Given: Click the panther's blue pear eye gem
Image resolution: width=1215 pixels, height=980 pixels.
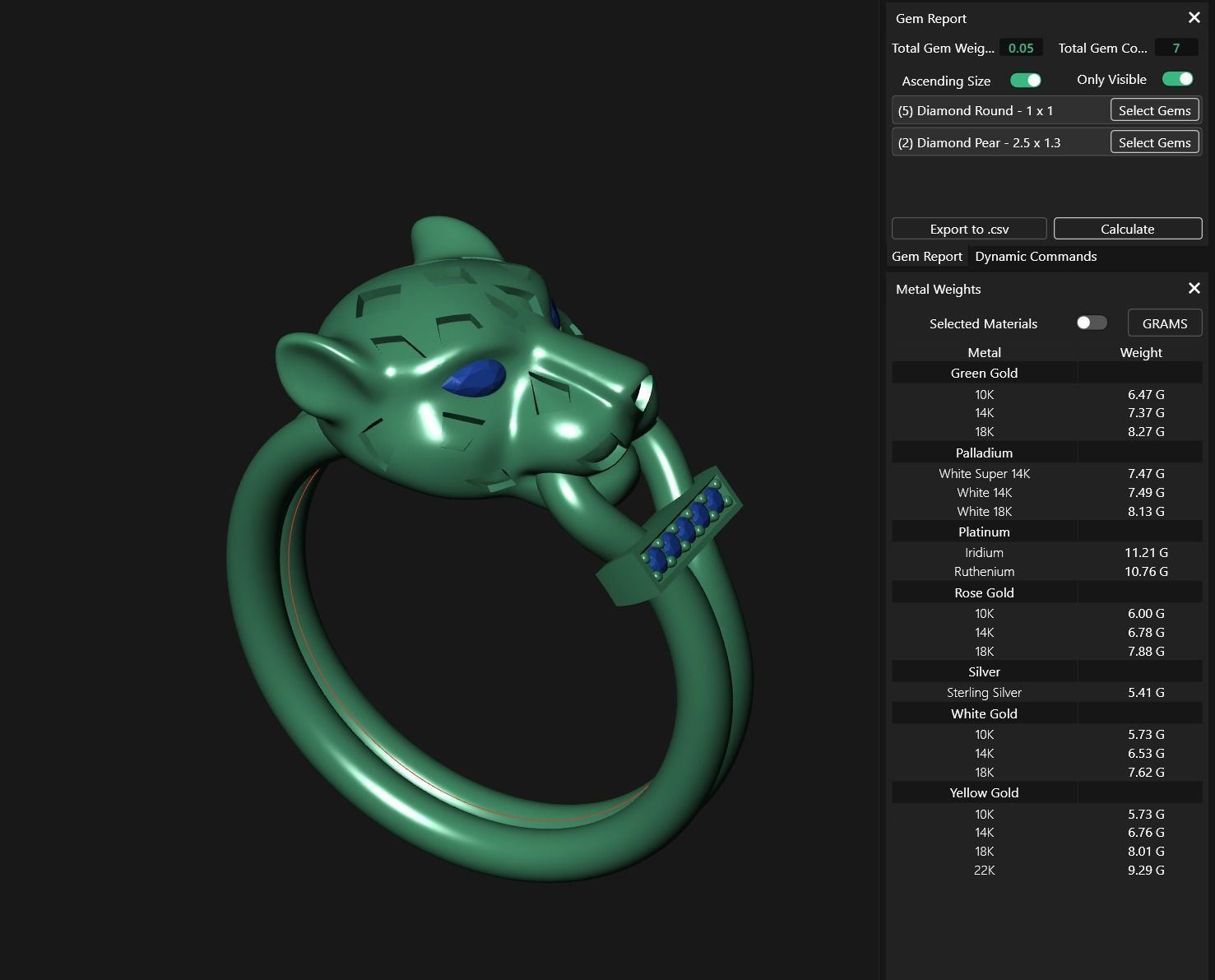Looking at the screenshot, I should coord(475,378).
